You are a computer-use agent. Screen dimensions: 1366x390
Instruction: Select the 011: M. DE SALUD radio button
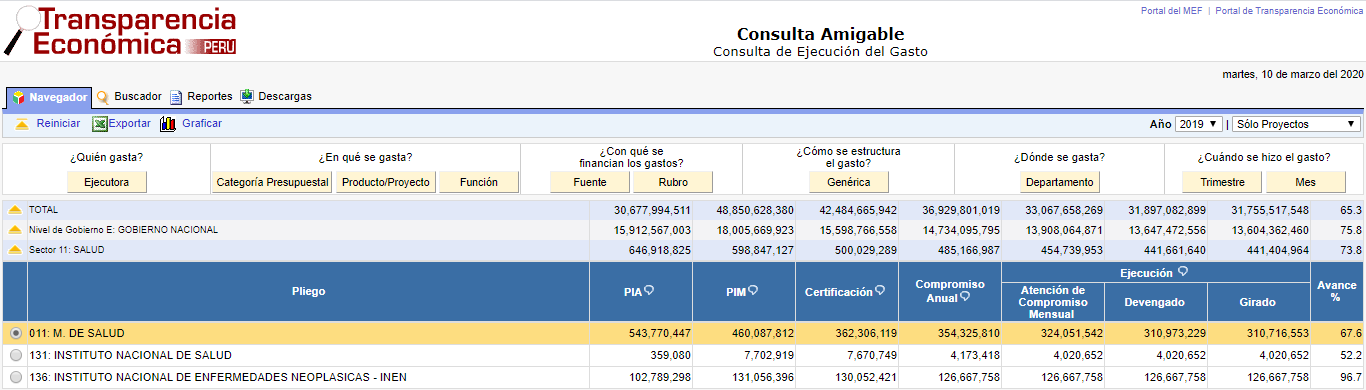15,333
